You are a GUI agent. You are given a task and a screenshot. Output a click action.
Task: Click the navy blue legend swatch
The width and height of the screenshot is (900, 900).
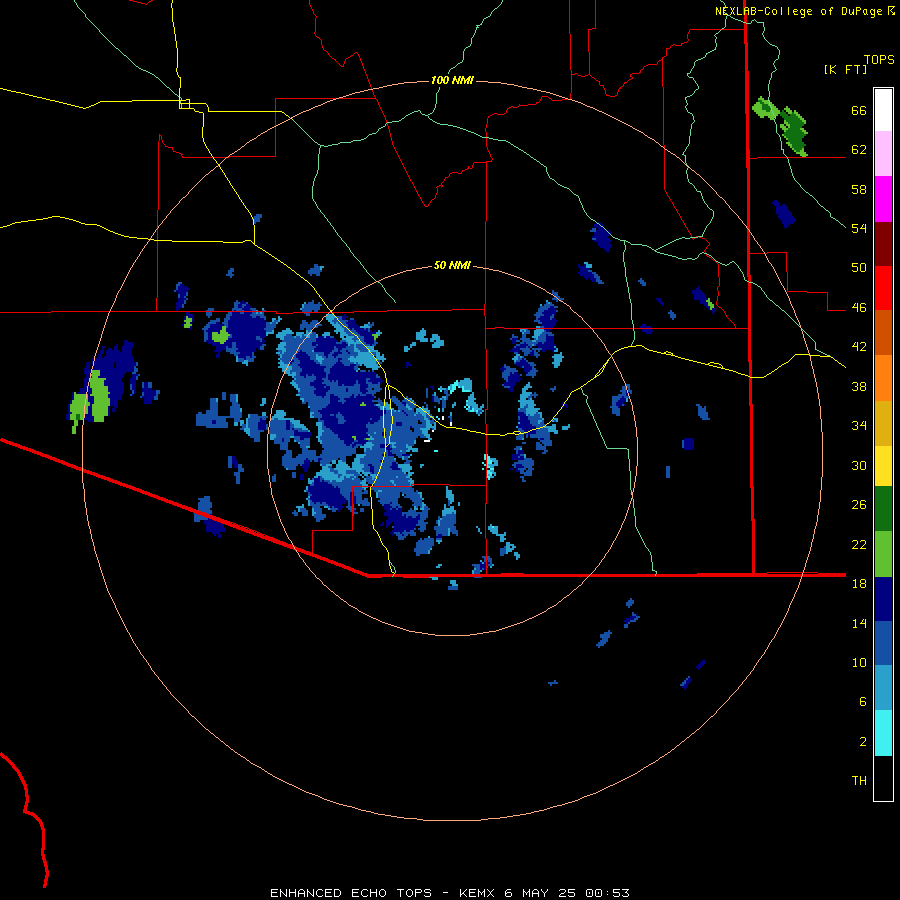883,599
